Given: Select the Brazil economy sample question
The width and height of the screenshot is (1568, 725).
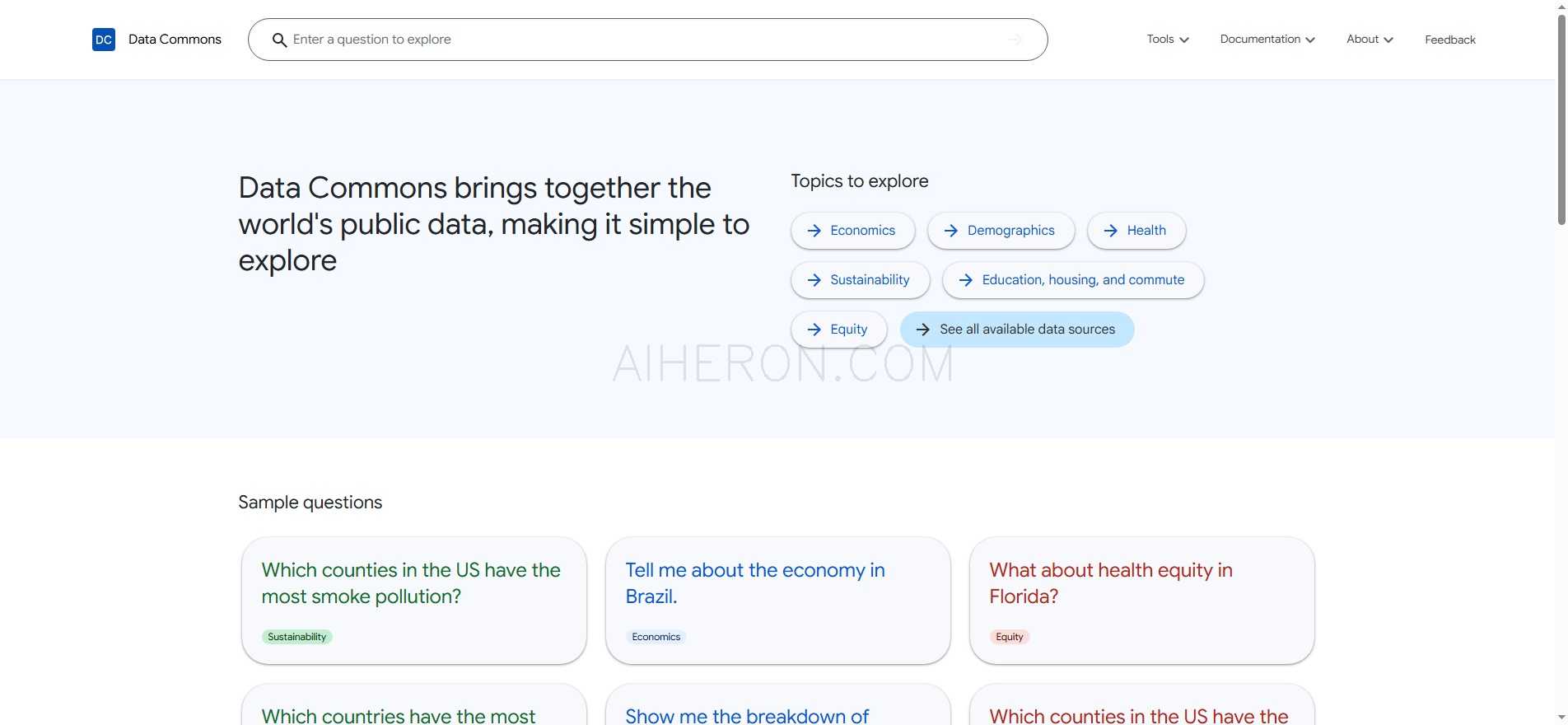Looking at the screenshot, I should tap(777, 600).
